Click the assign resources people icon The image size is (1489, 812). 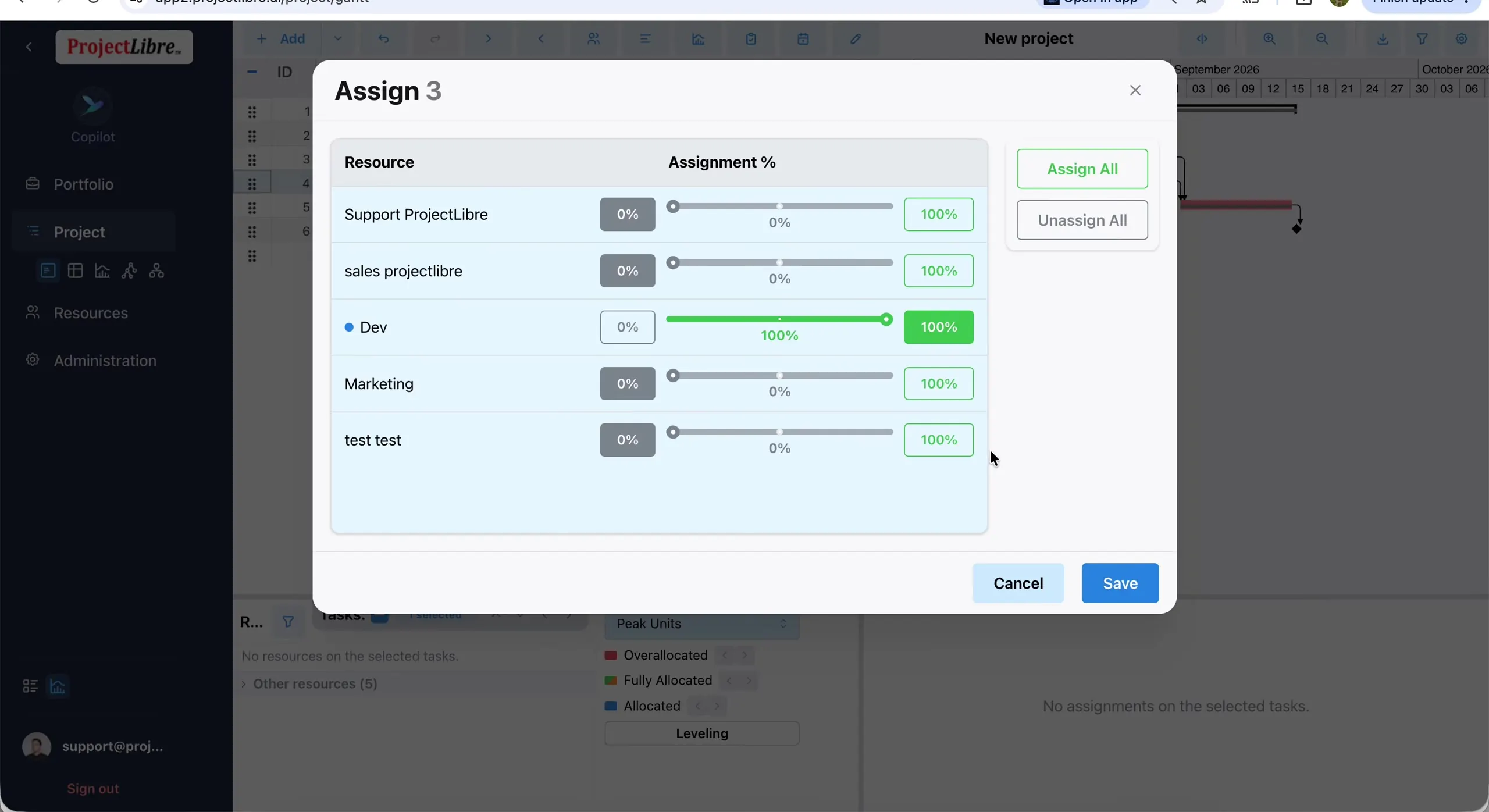tap(593, 38)
